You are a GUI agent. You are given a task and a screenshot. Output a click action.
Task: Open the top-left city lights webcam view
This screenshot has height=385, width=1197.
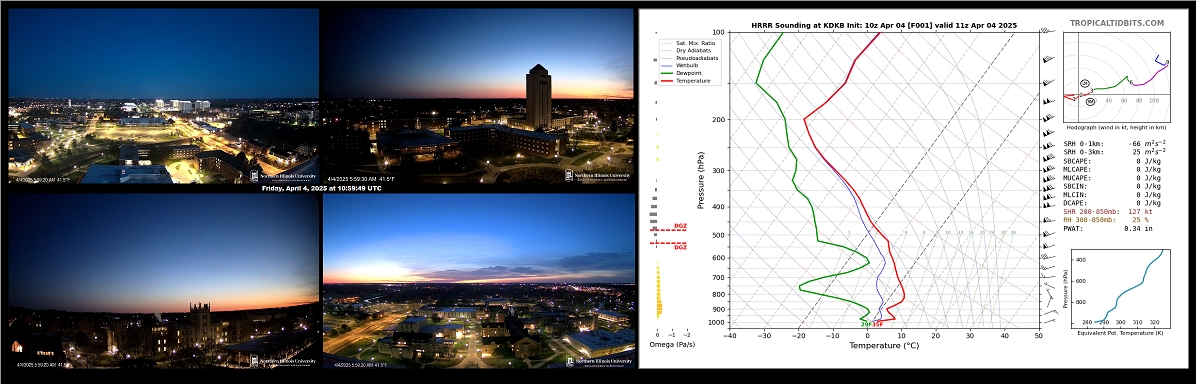[x=163, y=95]
